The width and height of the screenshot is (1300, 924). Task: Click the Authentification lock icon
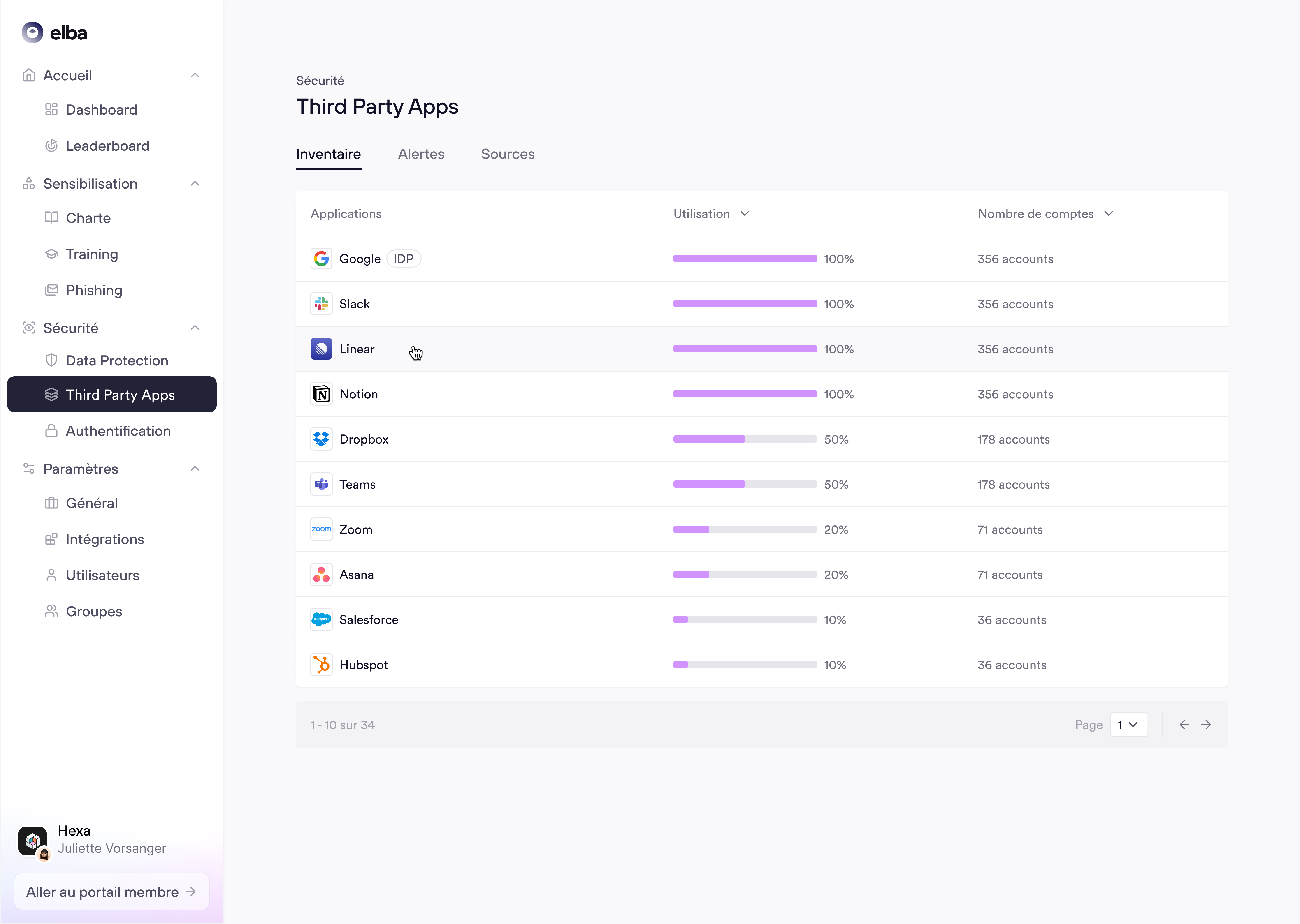click(51, 431)
